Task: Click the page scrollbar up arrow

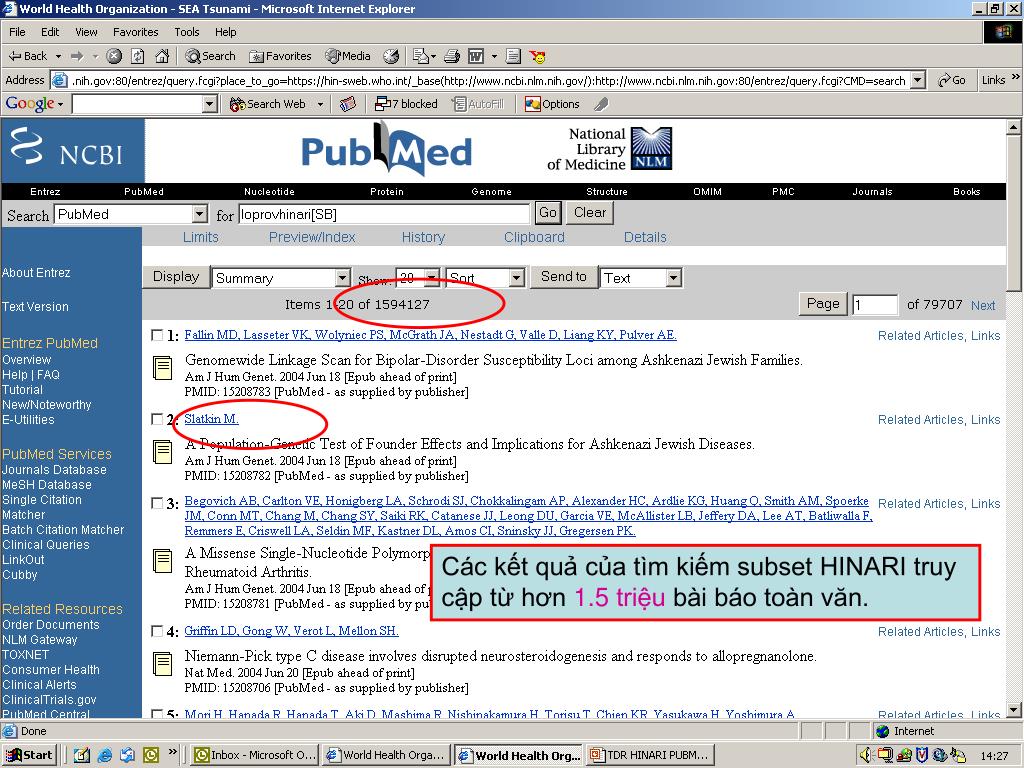Action: (x=1014, y=127)
